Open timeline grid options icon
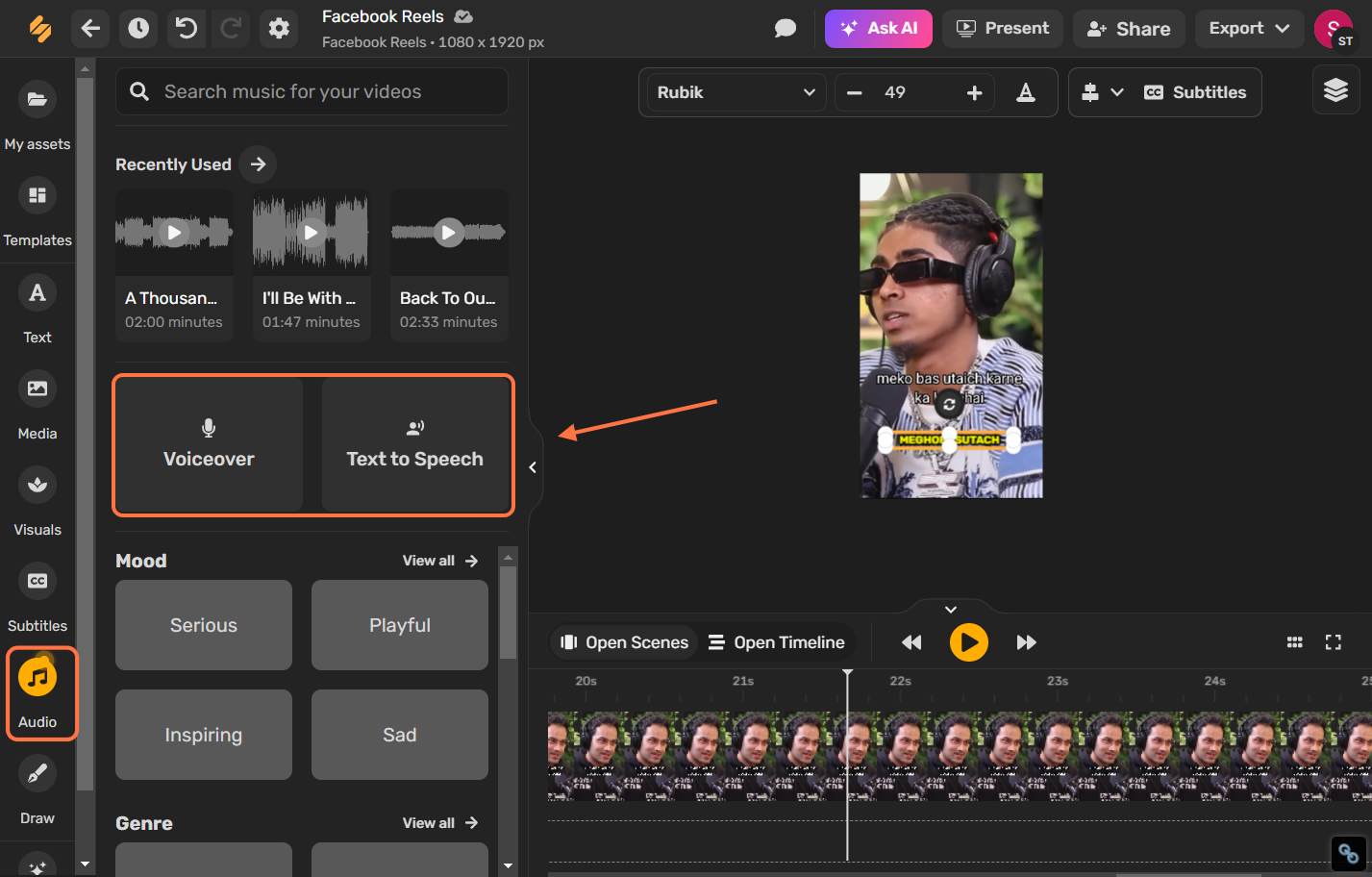 [1295, 642]
